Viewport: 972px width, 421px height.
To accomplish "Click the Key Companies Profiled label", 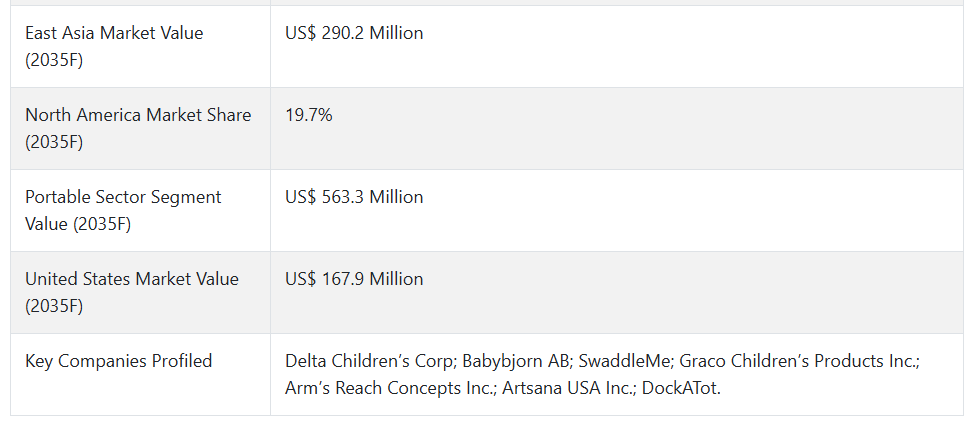I will pyautogui.click(x=118, y=361).
